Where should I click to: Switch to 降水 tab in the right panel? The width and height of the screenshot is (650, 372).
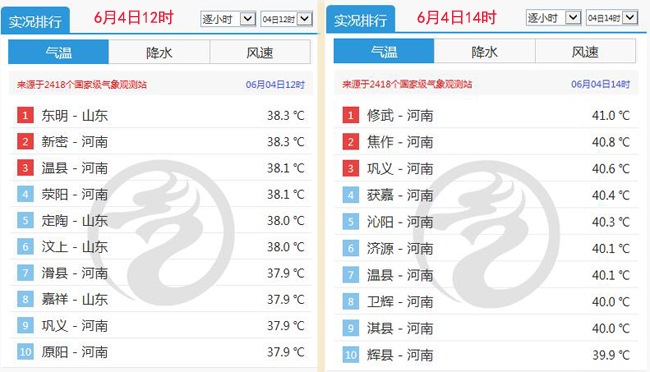[x=485, y=51]
